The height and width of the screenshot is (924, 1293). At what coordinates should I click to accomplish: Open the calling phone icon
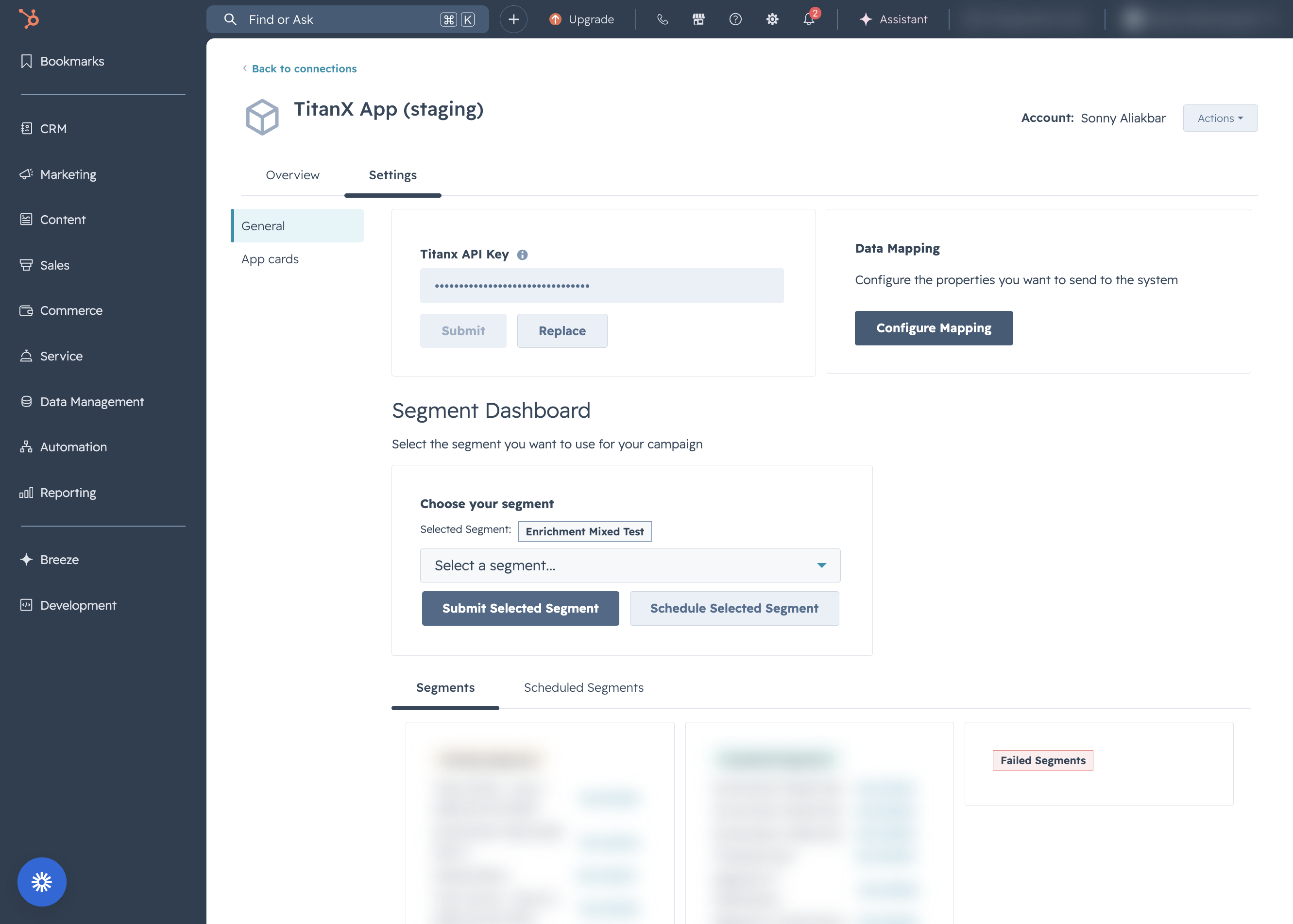coord(662,19)
